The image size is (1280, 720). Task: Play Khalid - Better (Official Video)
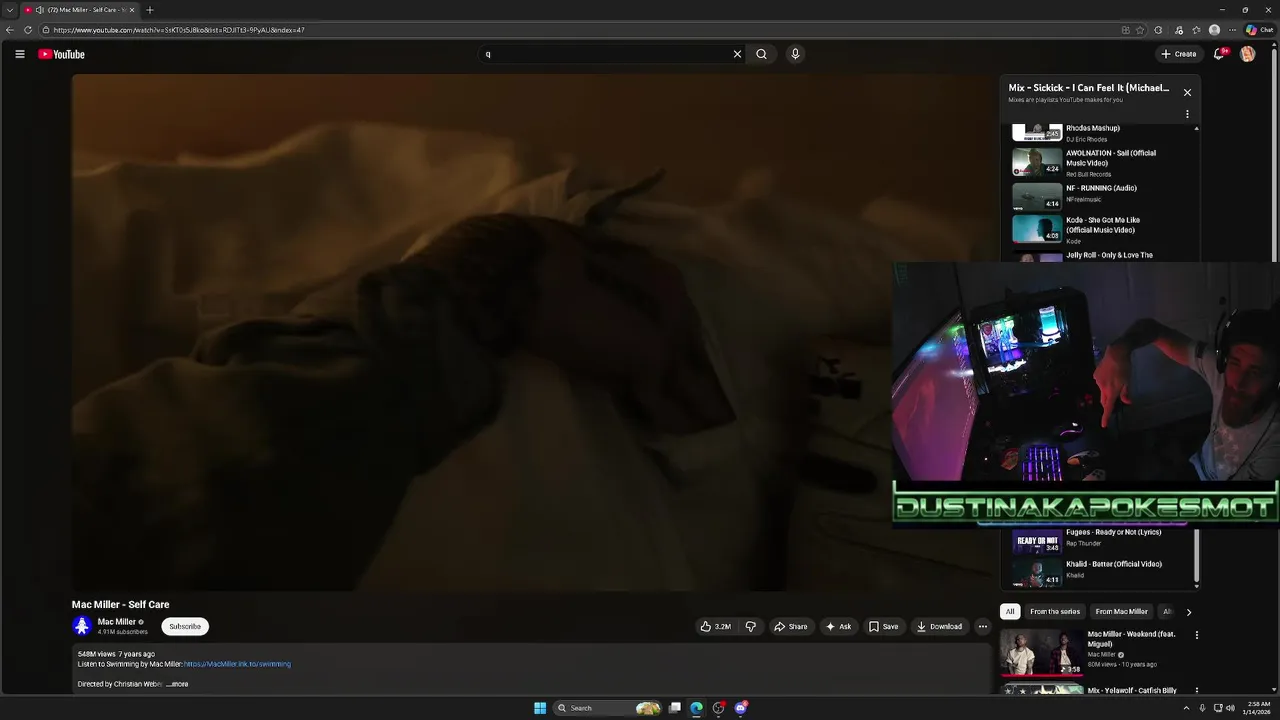pyautogui.click(x=1098, y=572)
